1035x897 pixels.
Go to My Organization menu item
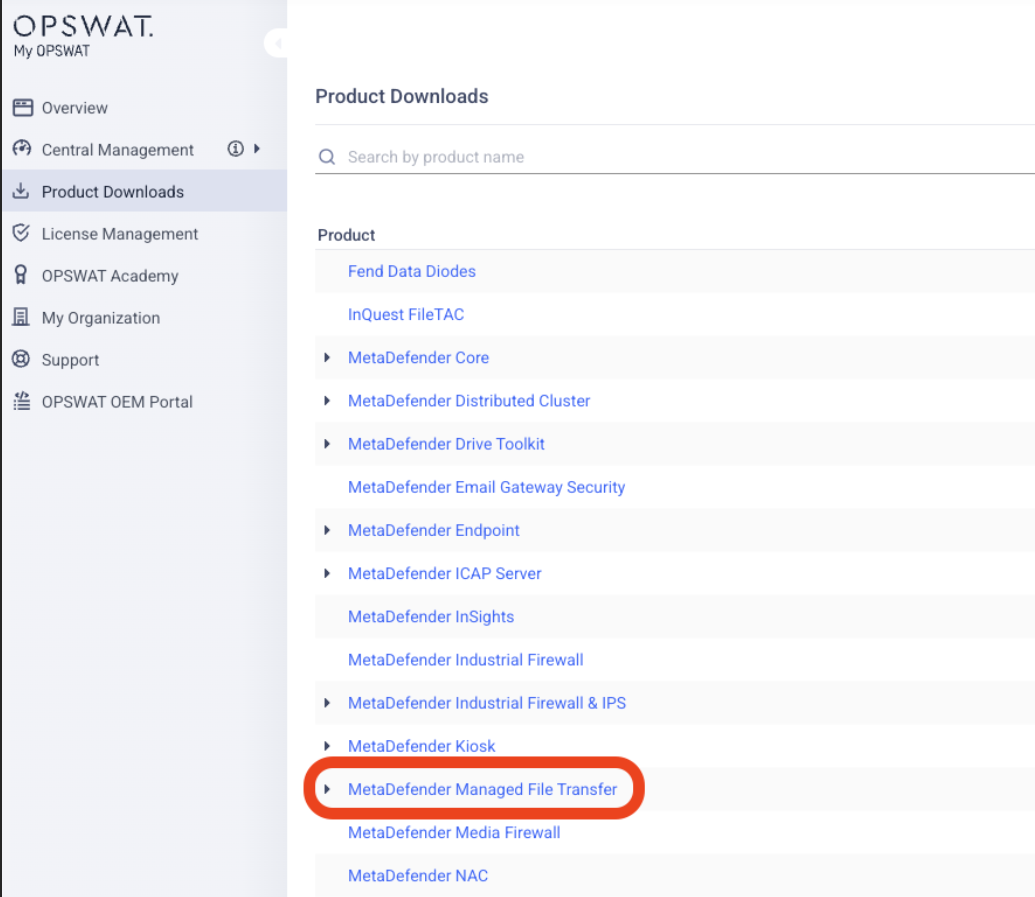101,318
